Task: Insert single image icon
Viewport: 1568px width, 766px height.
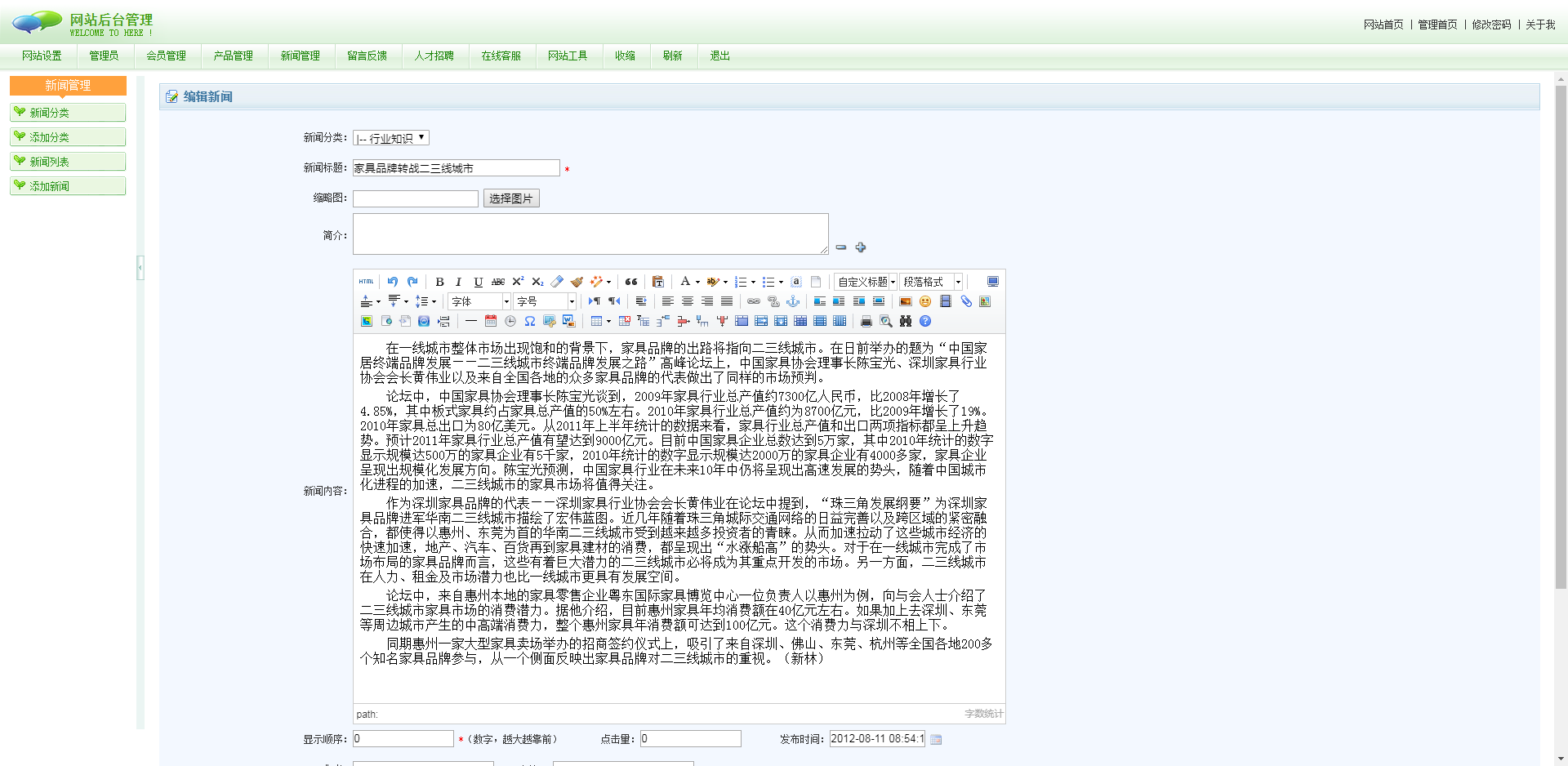Action: pyautogui.click(x=905, y=301)
